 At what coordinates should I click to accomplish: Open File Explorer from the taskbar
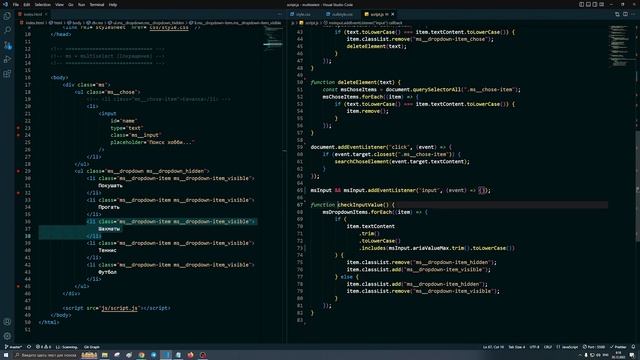tap(104, 355)
